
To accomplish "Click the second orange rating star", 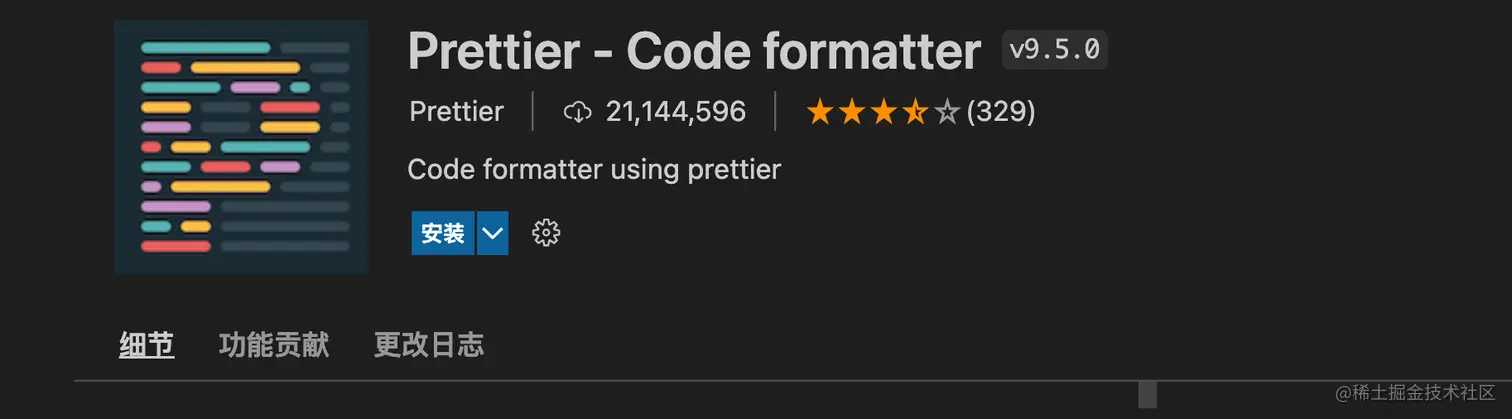I will (x=852, y=112).
